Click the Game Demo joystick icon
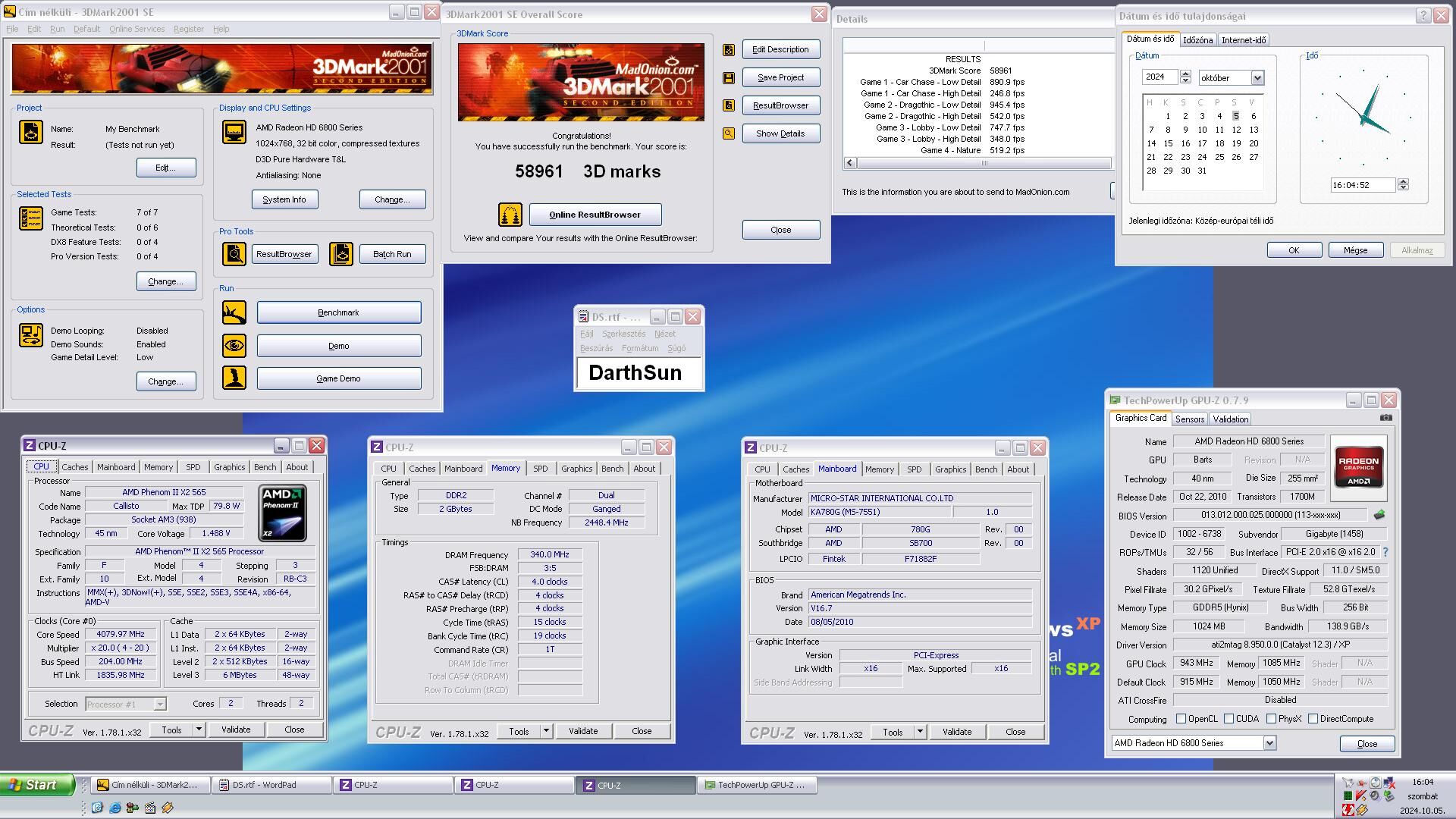The width and height of the screenshot is (1456, 819). [234, 378]
